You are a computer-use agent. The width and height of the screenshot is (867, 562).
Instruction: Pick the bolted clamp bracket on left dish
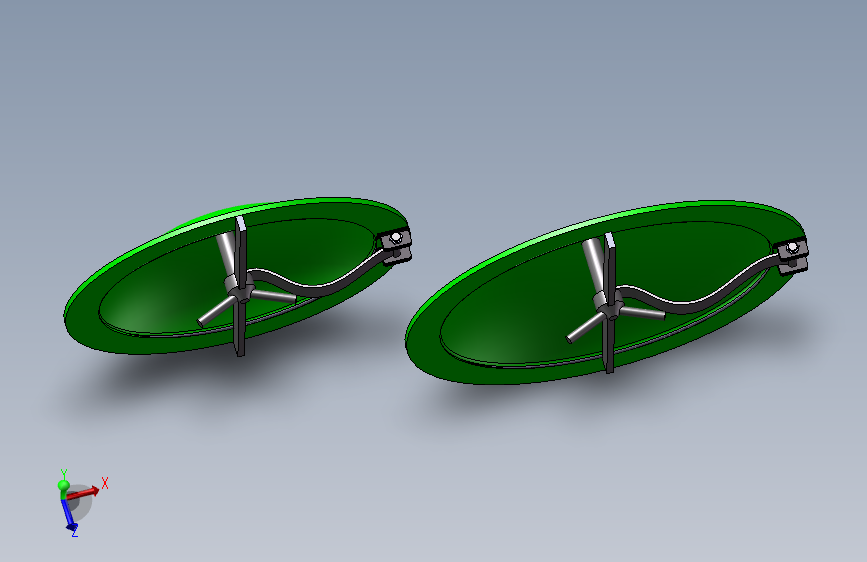(395, 246)
